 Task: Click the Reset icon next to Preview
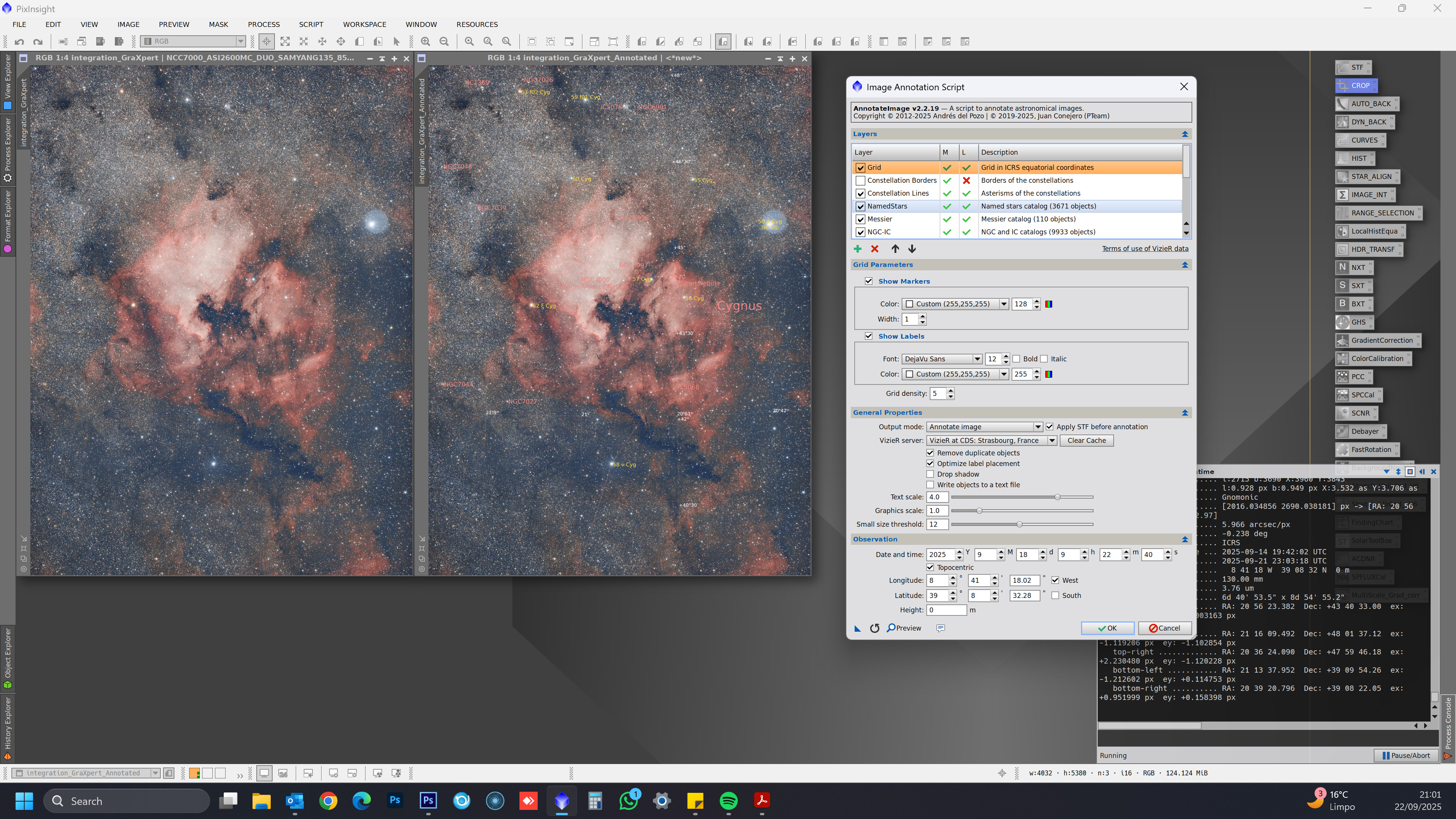click(x=874, y=628)
